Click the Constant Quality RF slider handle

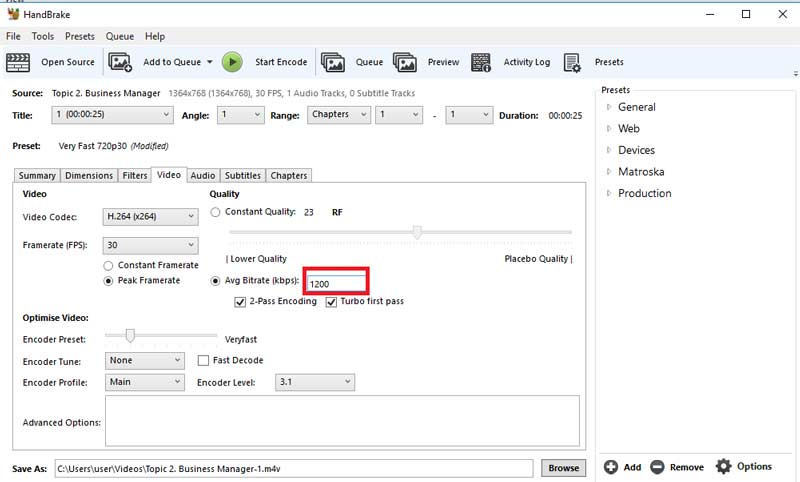[x=417, y=232]
